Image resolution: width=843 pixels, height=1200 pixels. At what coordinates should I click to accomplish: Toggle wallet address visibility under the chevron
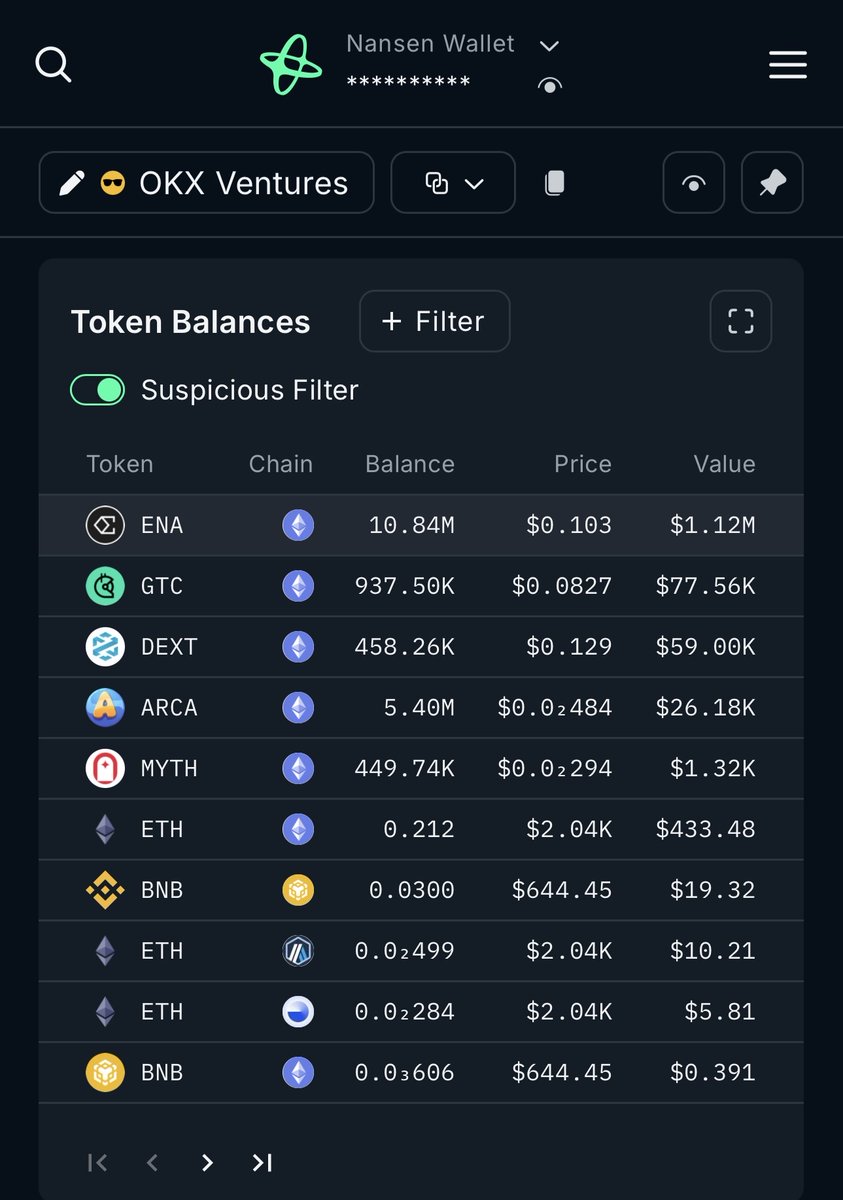coord(549,86)
